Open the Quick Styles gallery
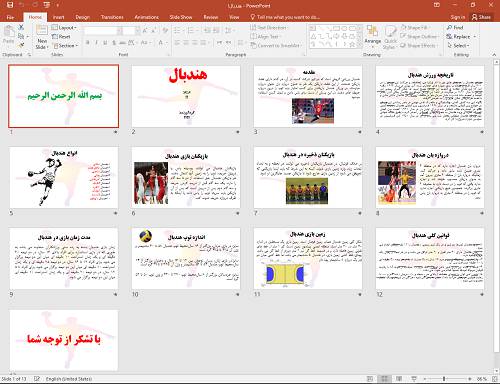Viewport: 500px width, 384px height. point(390,37)
